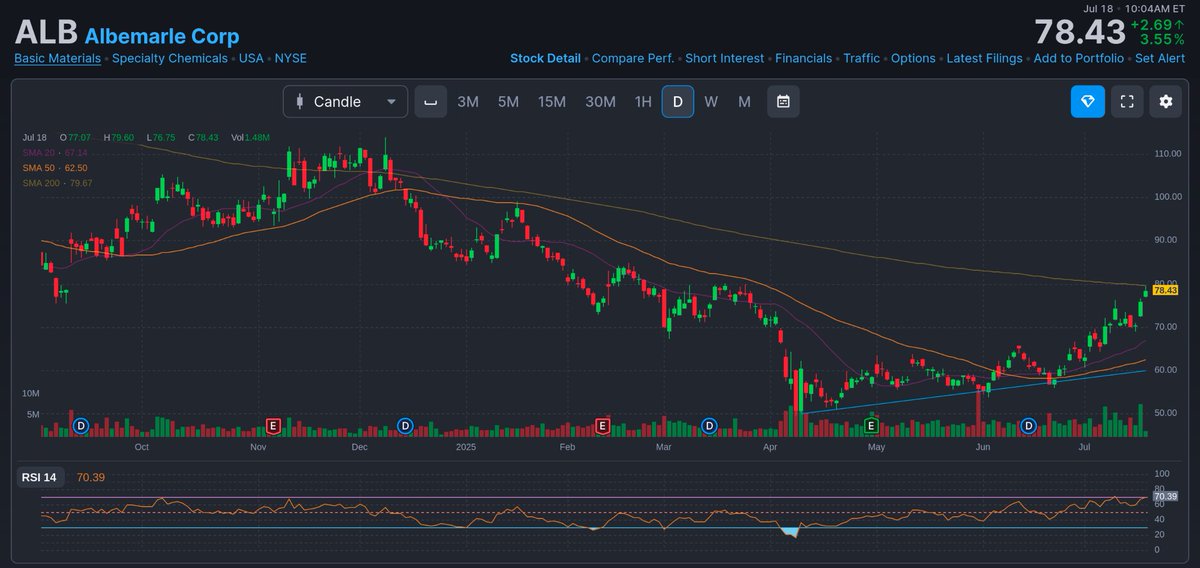Select the daily D timeframe
Image resolution: width=1200 pixels, height=568 pixels.
pos(677,101)
